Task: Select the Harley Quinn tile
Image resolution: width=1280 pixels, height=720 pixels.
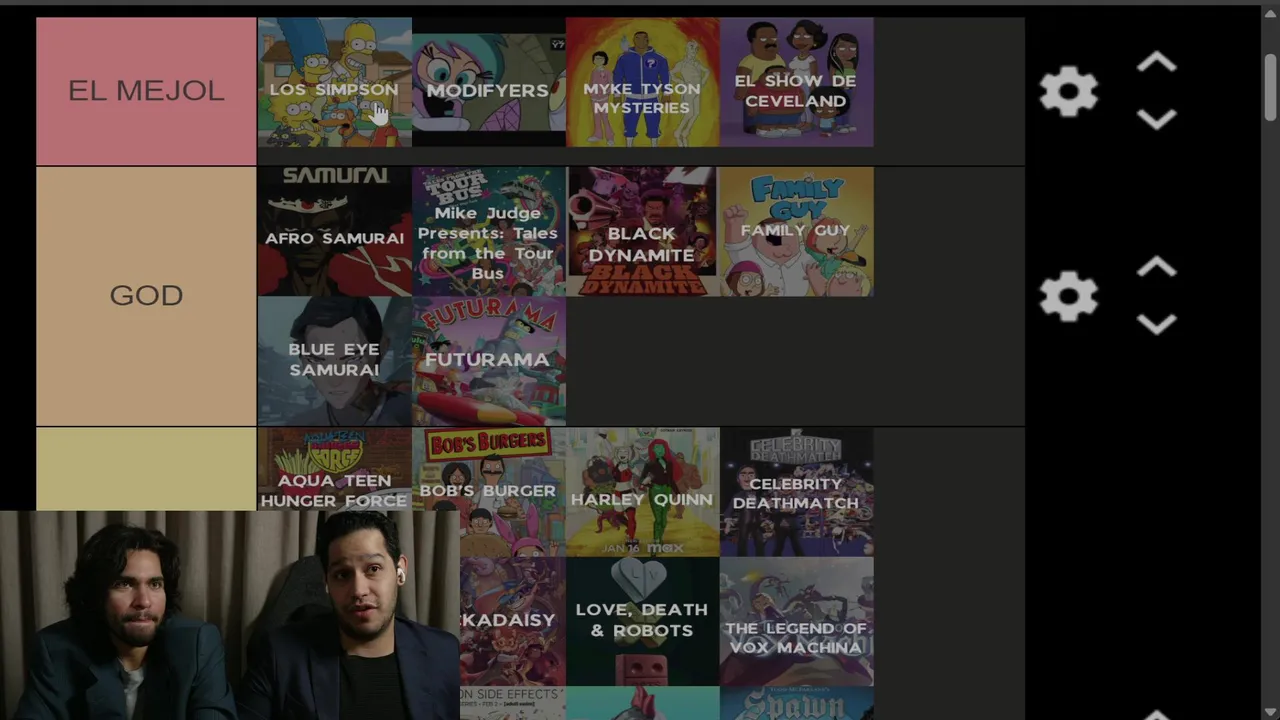Action: 642,492
